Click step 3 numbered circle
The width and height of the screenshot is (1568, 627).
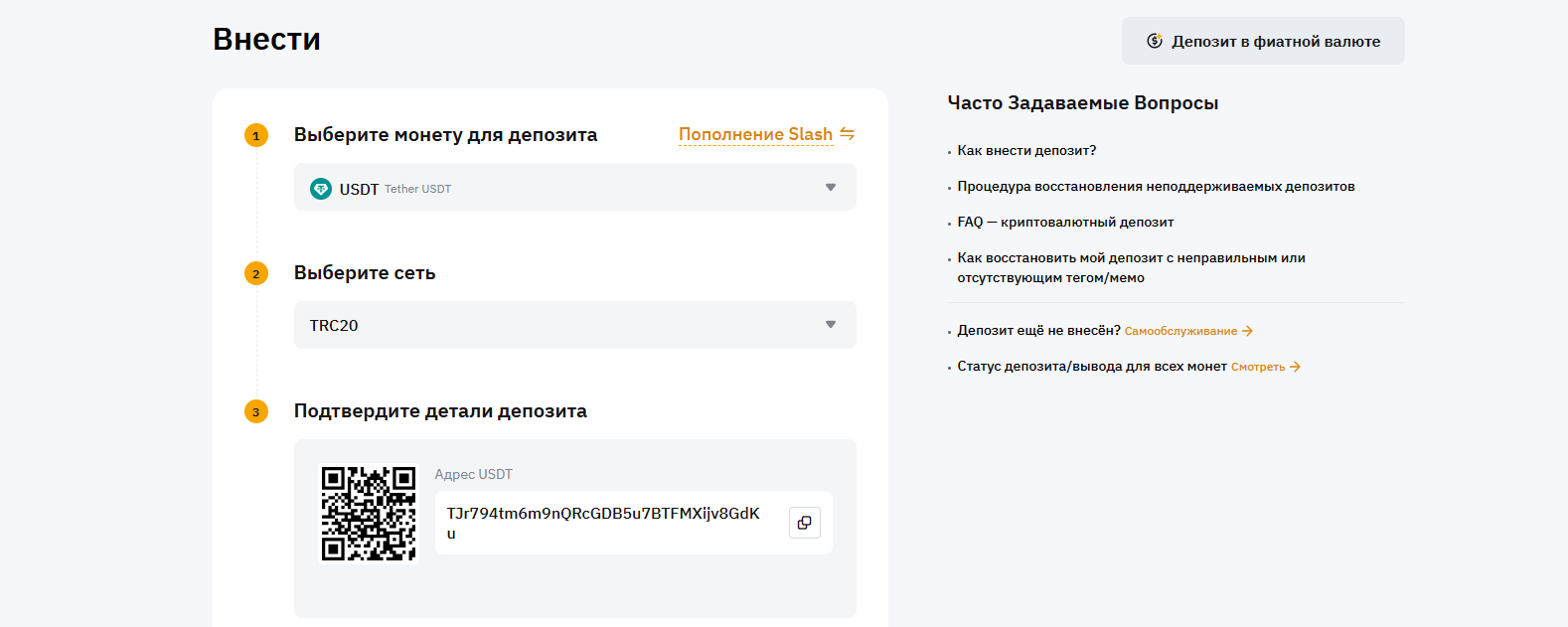click(256, 411)
